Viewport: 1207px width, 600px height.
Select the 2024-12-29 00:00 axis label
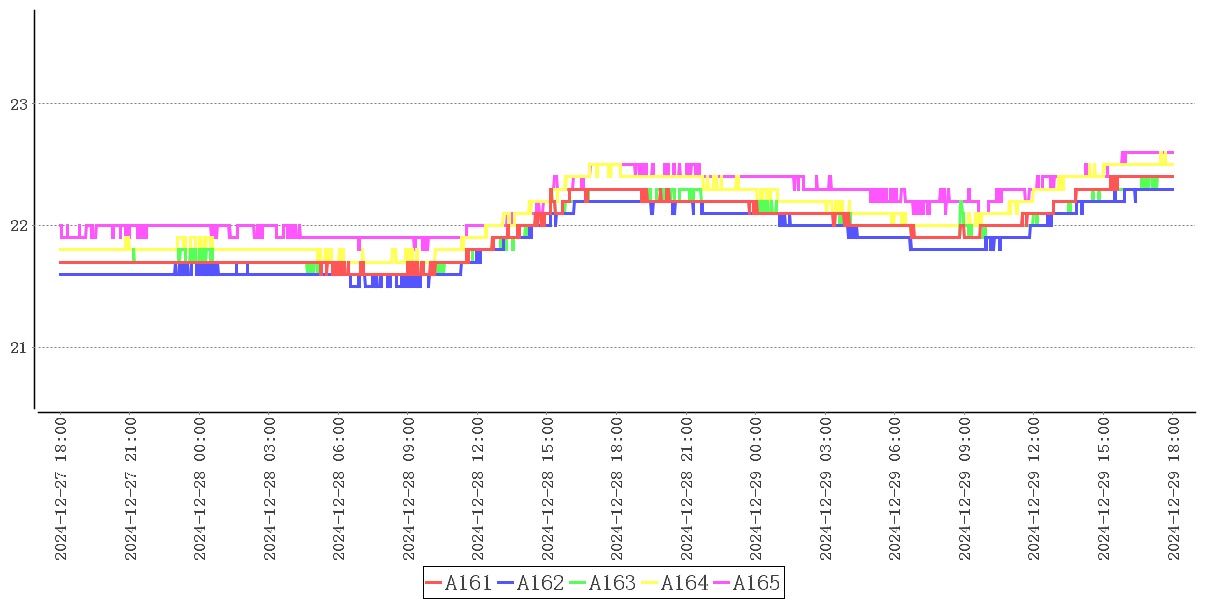(757, 489)
